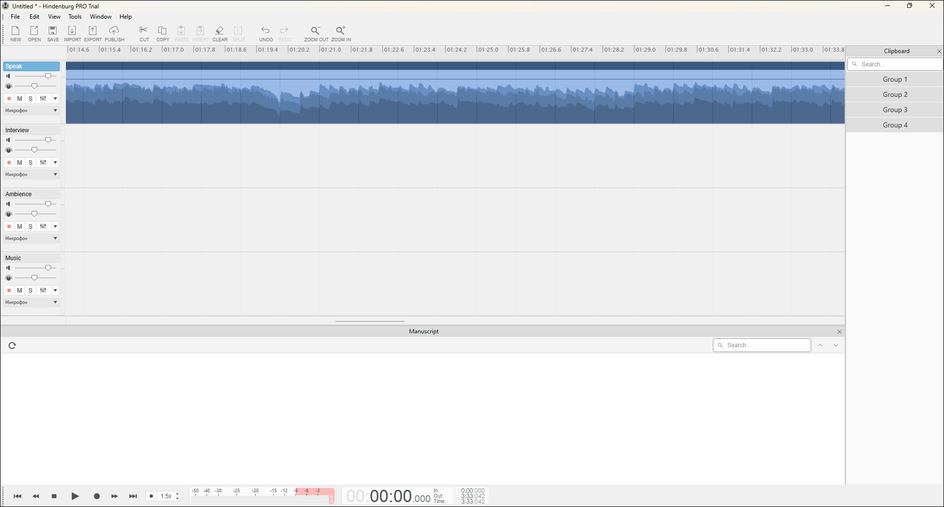
Task: Open effects on the Music track
Action: tap(43, 290)
